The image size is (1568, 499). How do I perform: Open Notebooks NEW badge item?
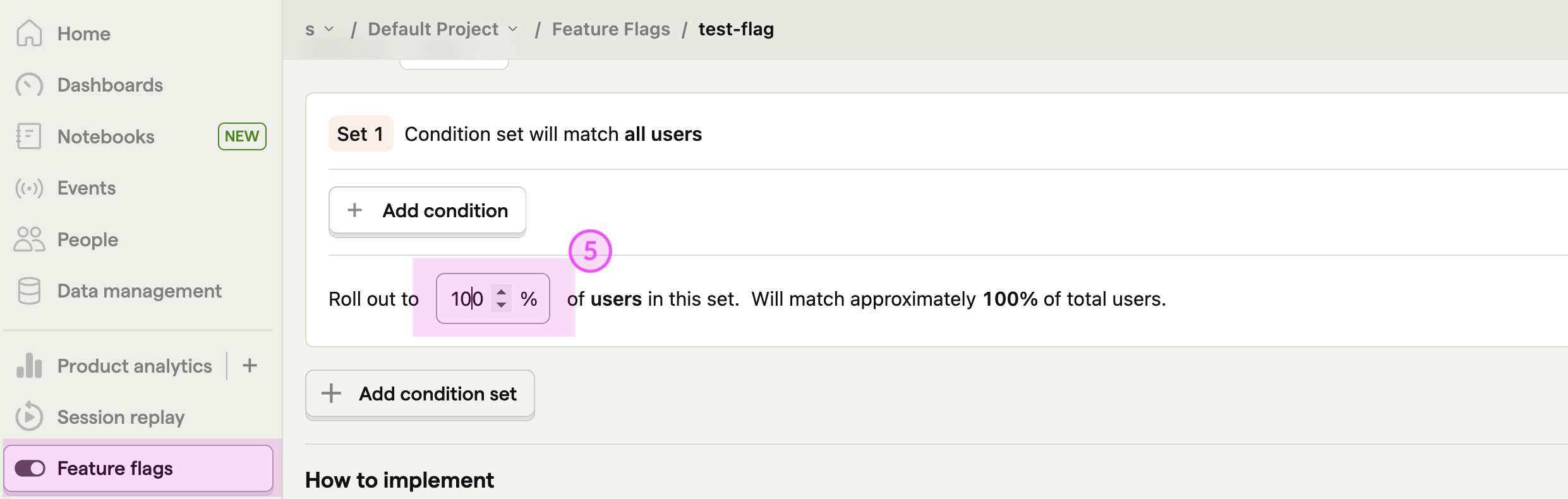point(242,136)
